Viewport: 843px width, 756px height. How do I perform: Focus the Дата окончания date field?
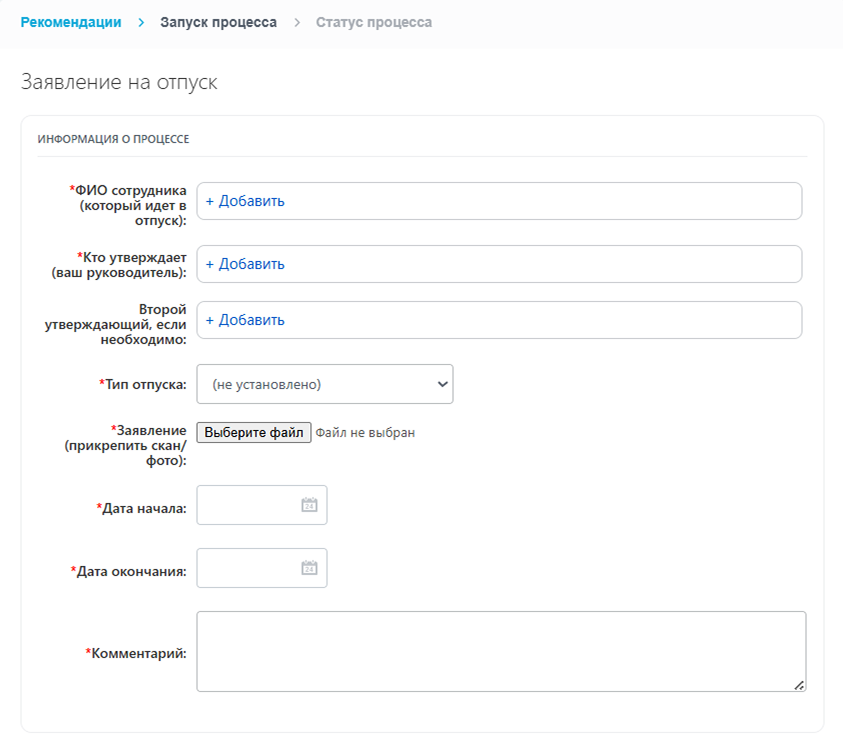(x=250, y=568)
